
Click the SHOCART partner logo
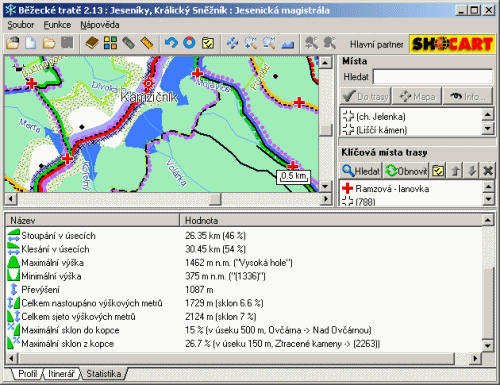pyautogui.click(x=452, y=44)
